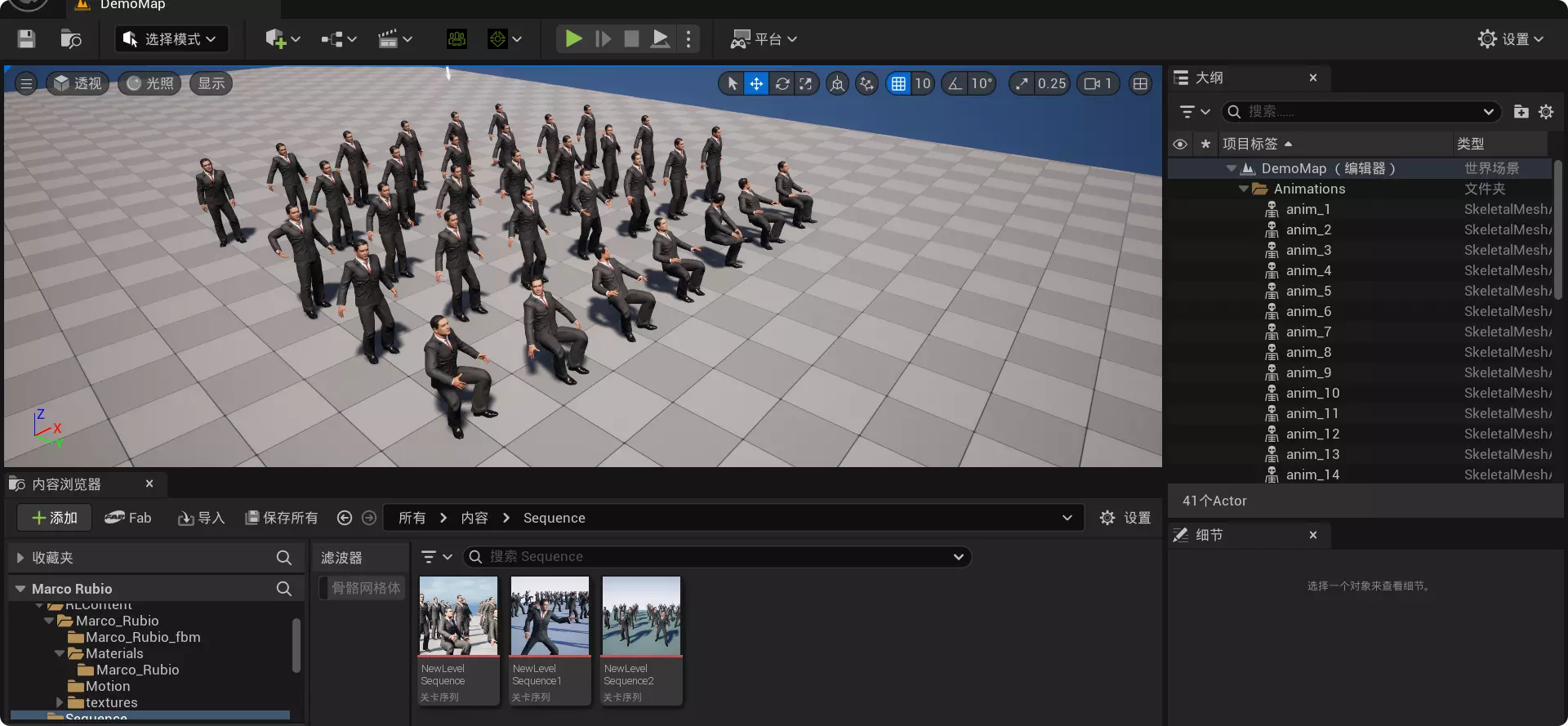
Task: Open the quick add content menu in the toolbar
Action: 283,39
